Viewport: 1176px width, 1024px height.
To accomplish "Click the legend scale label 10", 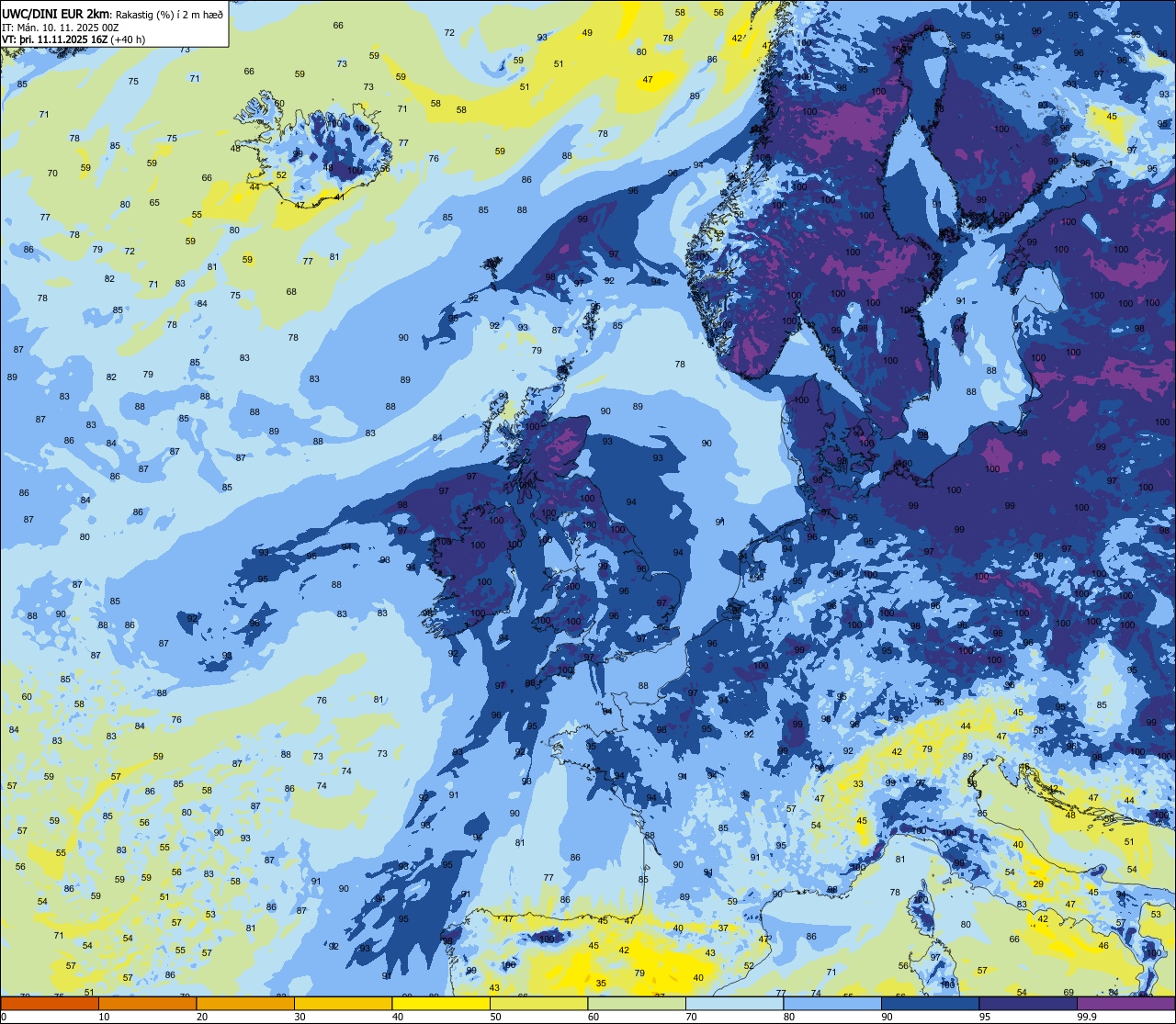I will point(104,1017).
